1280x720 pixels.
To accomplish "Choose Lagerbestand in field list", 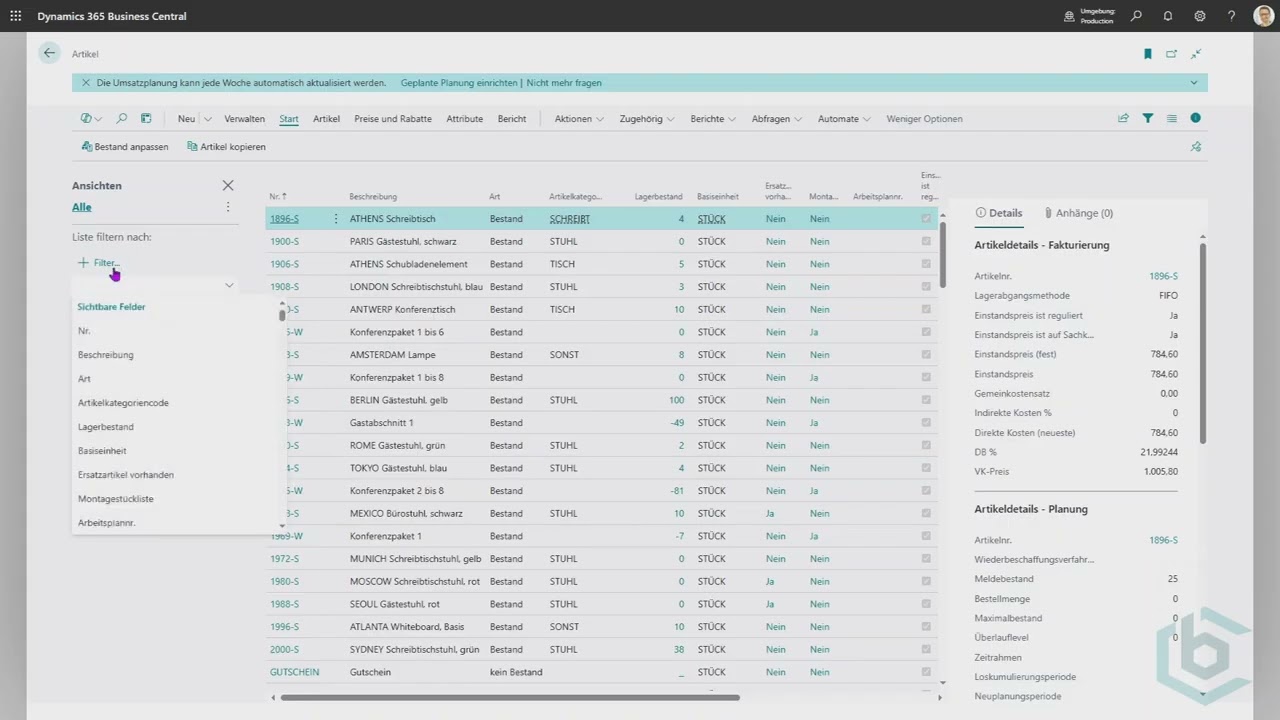I will pyautogui.click(x=106, y=427).
